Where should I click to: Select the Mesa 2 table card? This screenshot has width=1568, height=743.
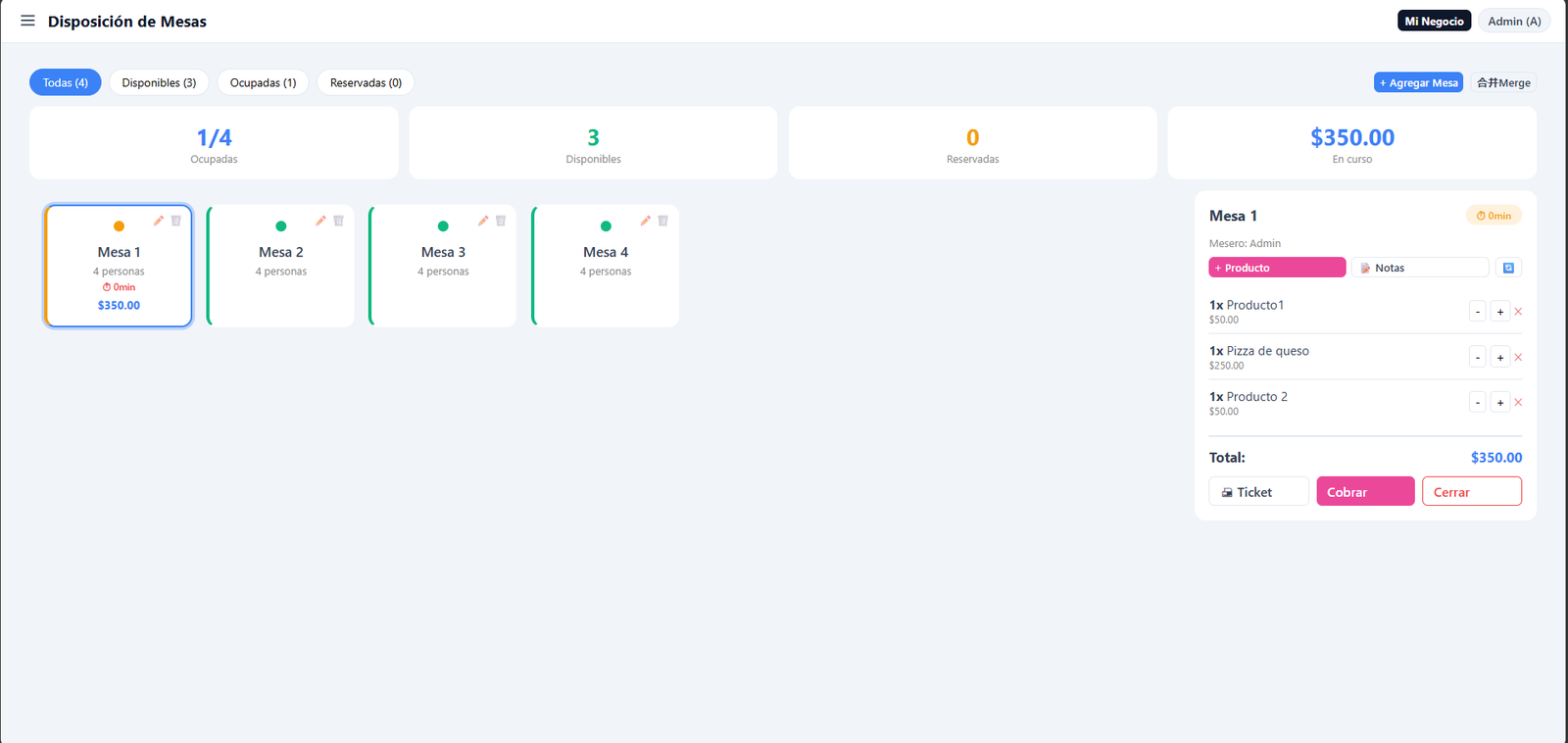[x=280, y=266]
